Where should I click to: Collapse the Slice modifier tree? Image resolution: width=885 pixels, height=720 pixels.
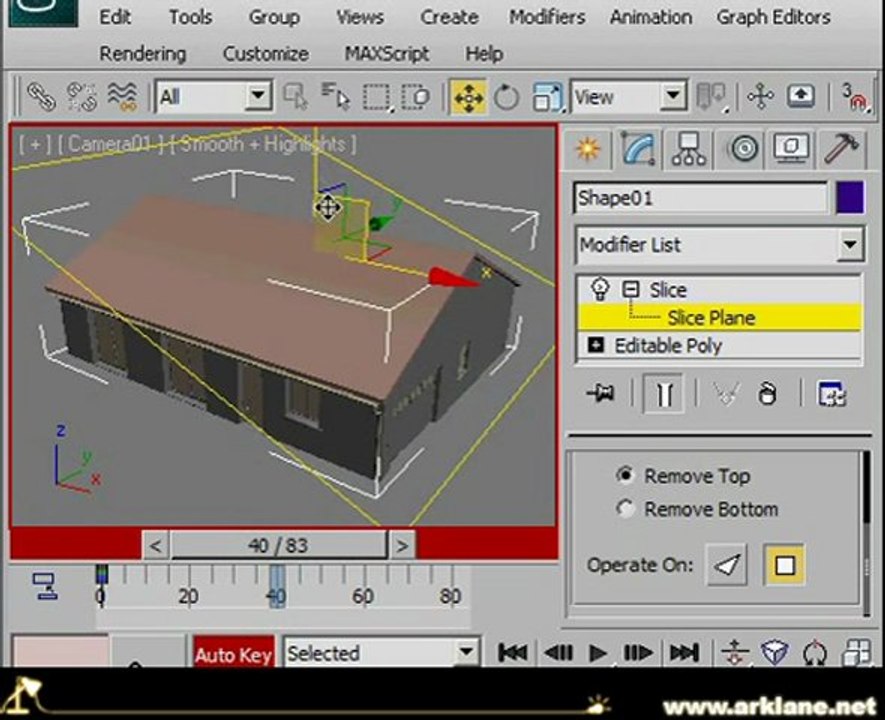(630, 289)
